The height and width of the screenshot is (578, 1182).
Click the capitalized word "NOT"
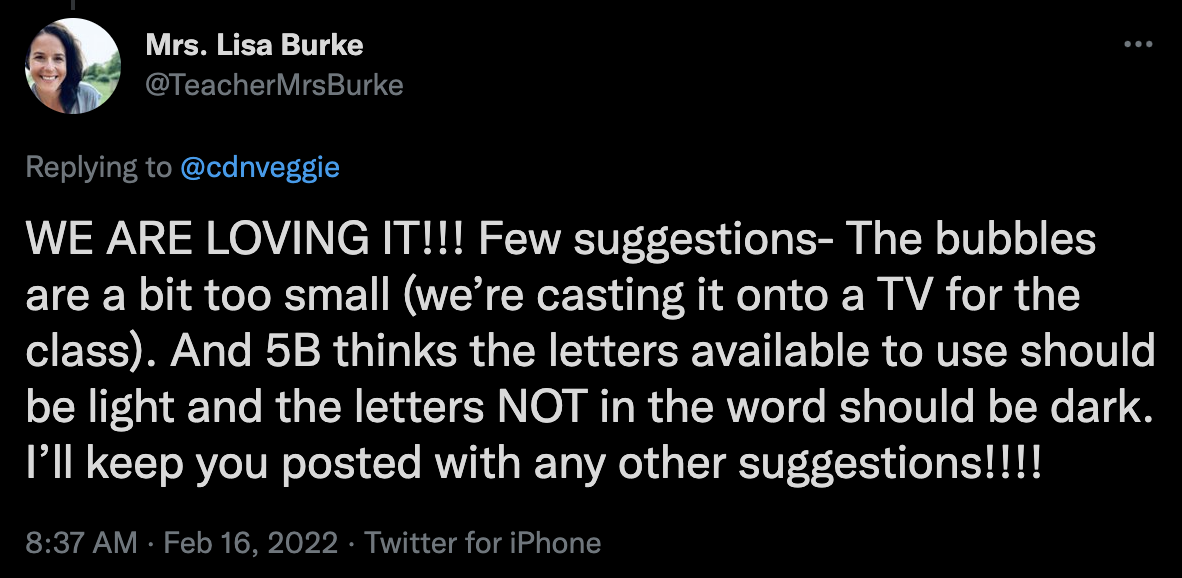click(548, 407)
